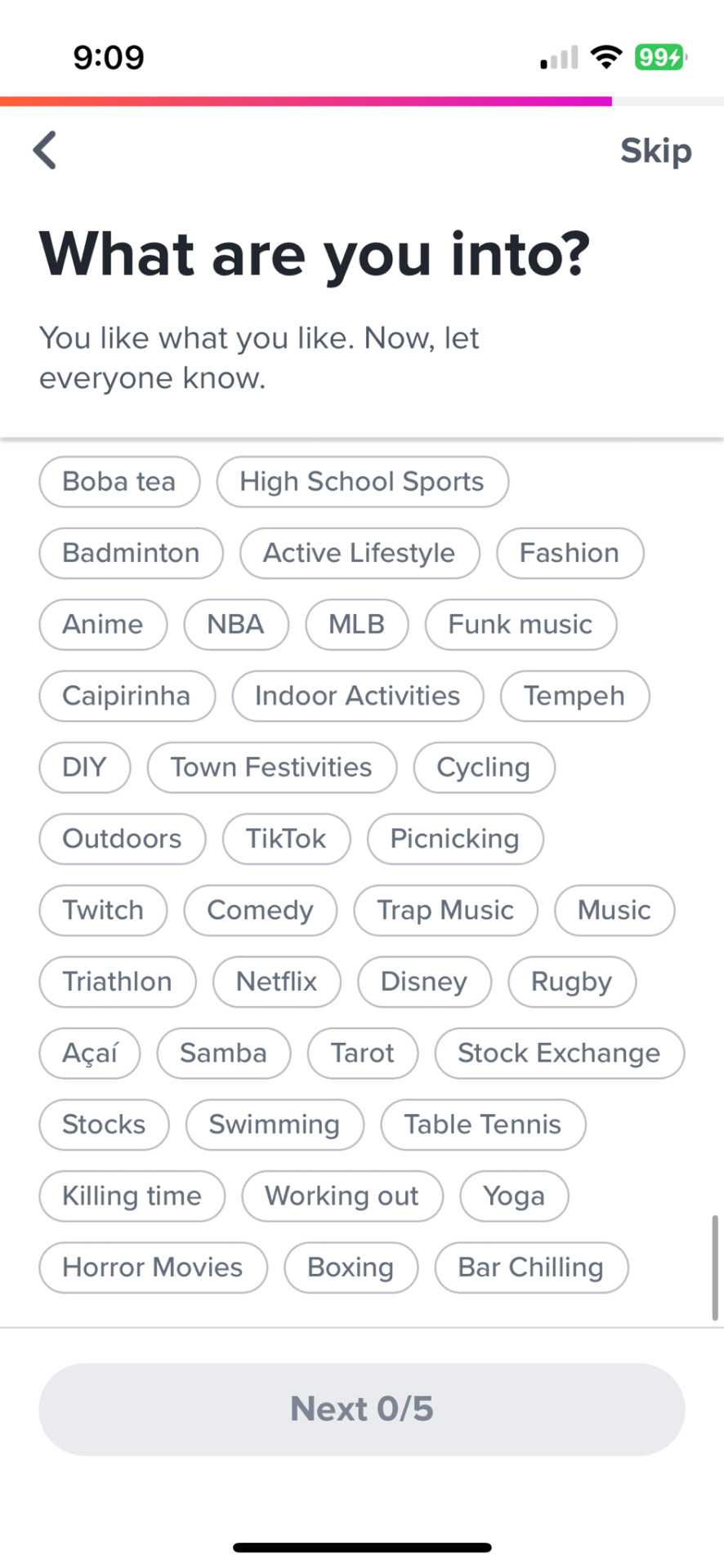The height and width of the screenshot is (1568, 724).
Task: Toggle the Stock Exchange interest chip
Action: tap(559, 1053)
